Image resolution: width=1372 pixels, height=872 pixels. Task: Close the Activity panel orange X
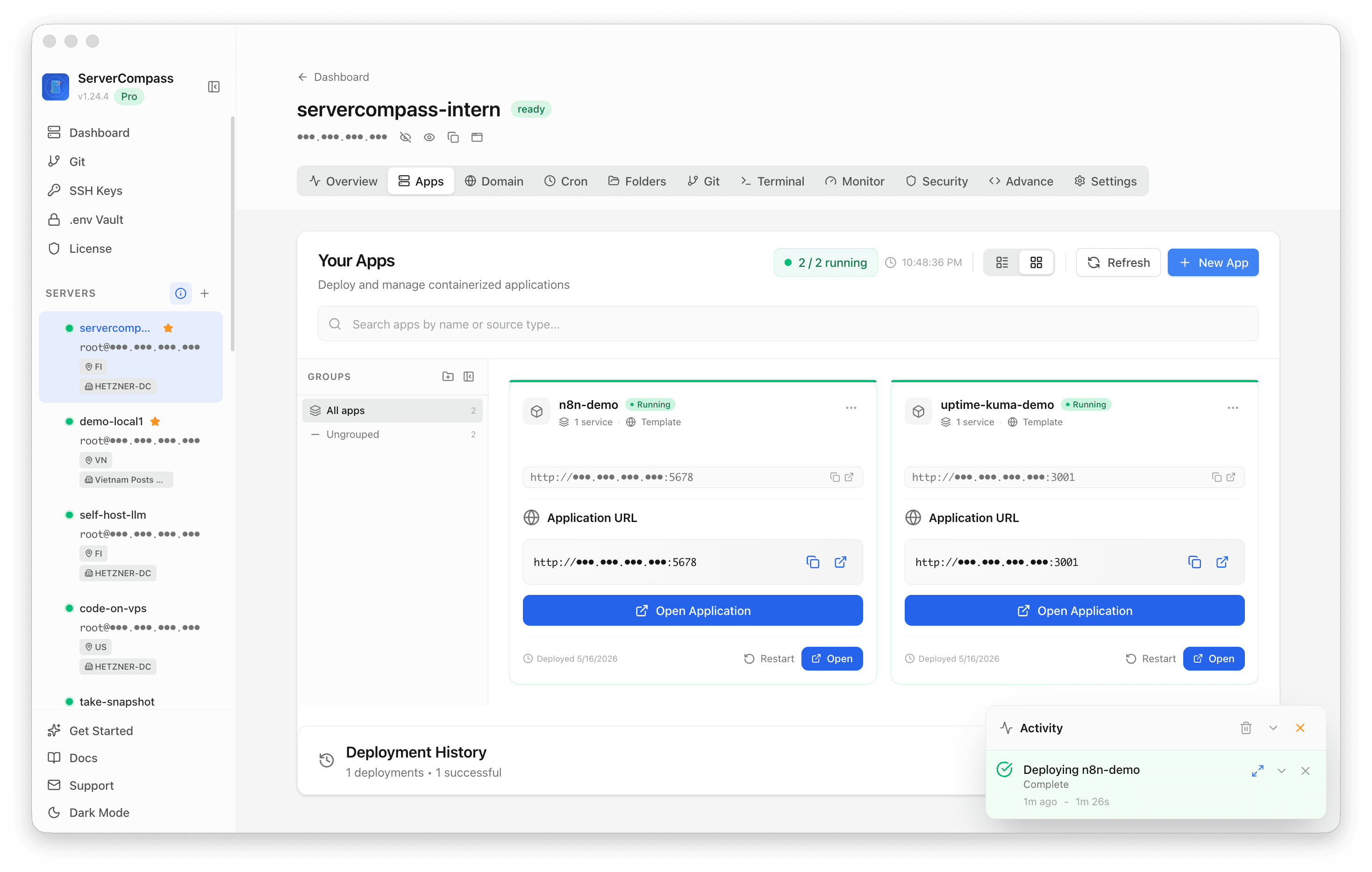[1300, 729]
